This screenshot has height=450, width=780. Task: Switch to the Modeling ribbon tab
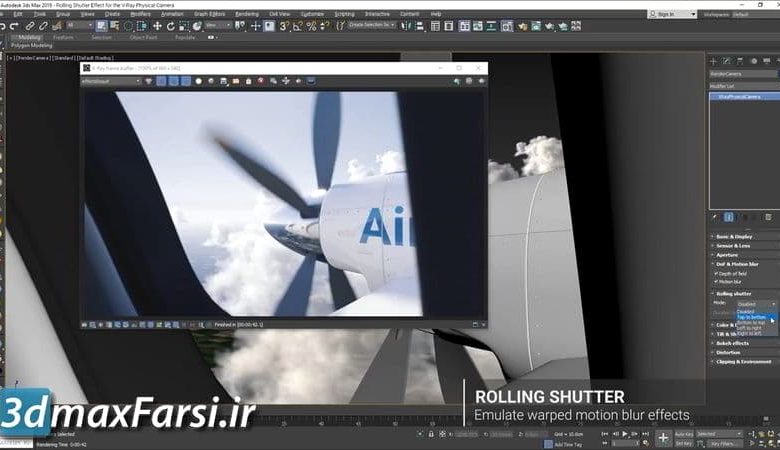tap(29, 37)
